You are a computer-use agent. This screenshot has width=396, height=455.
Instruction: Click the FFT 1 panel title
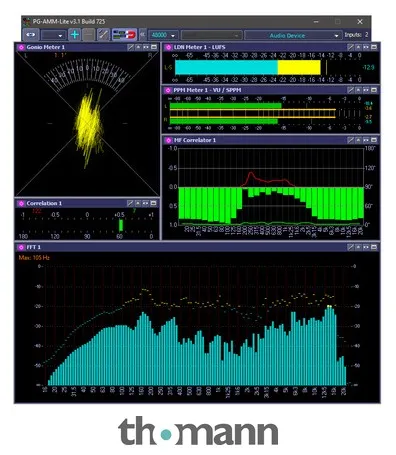[33, 247]
